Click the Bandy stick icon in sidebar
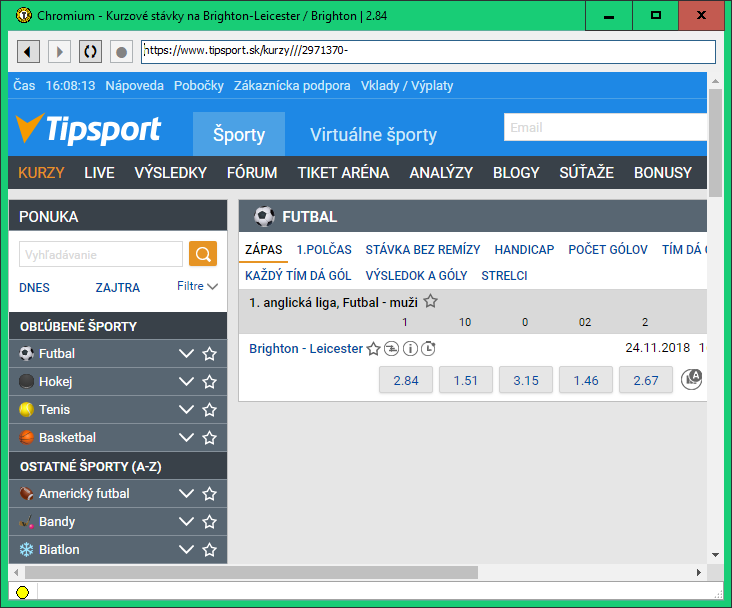The height and width of the screenshot is (608, 732). click(x=27, y=522)
